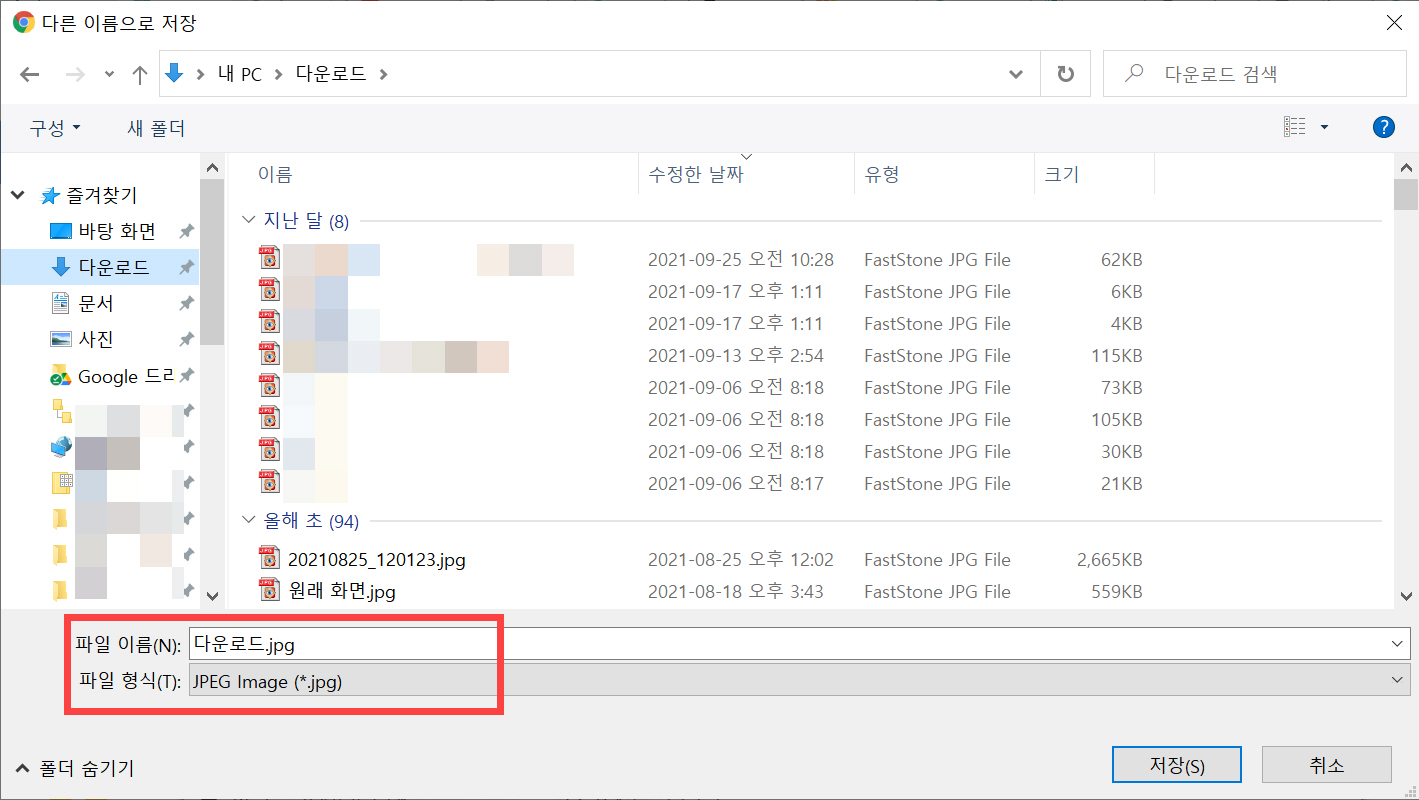
Task: Click JPG icon of the 21KB file
Action: tap(269, 483)
